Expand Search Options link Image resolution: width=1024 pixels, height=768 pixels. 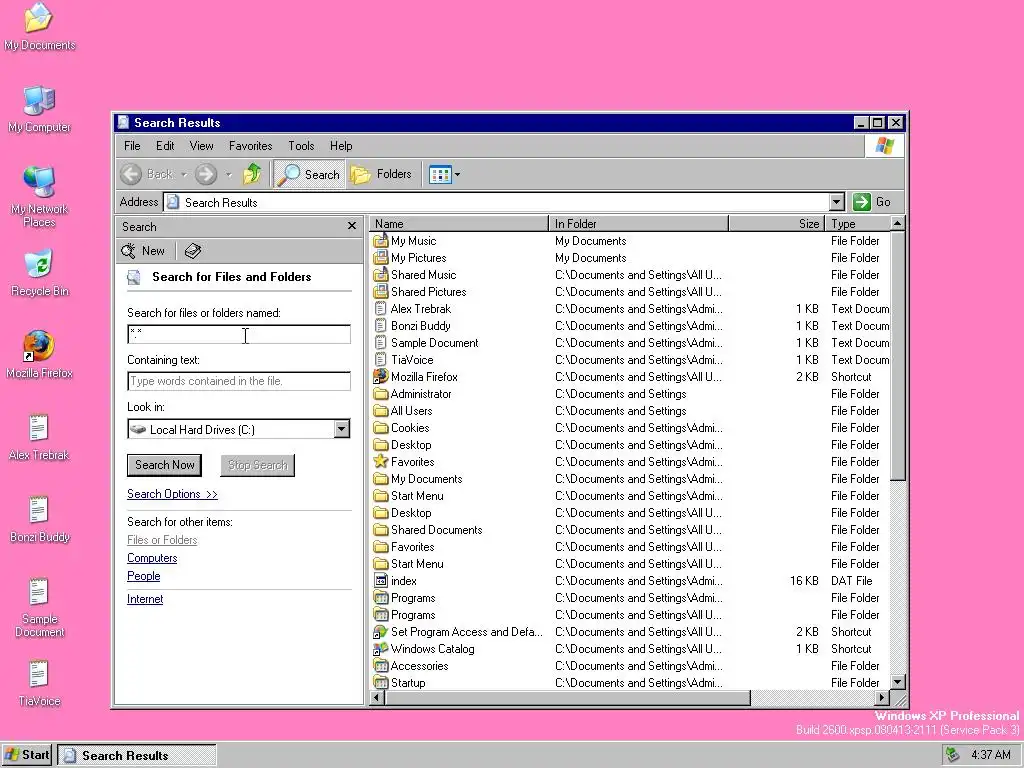tap(172, 494)
